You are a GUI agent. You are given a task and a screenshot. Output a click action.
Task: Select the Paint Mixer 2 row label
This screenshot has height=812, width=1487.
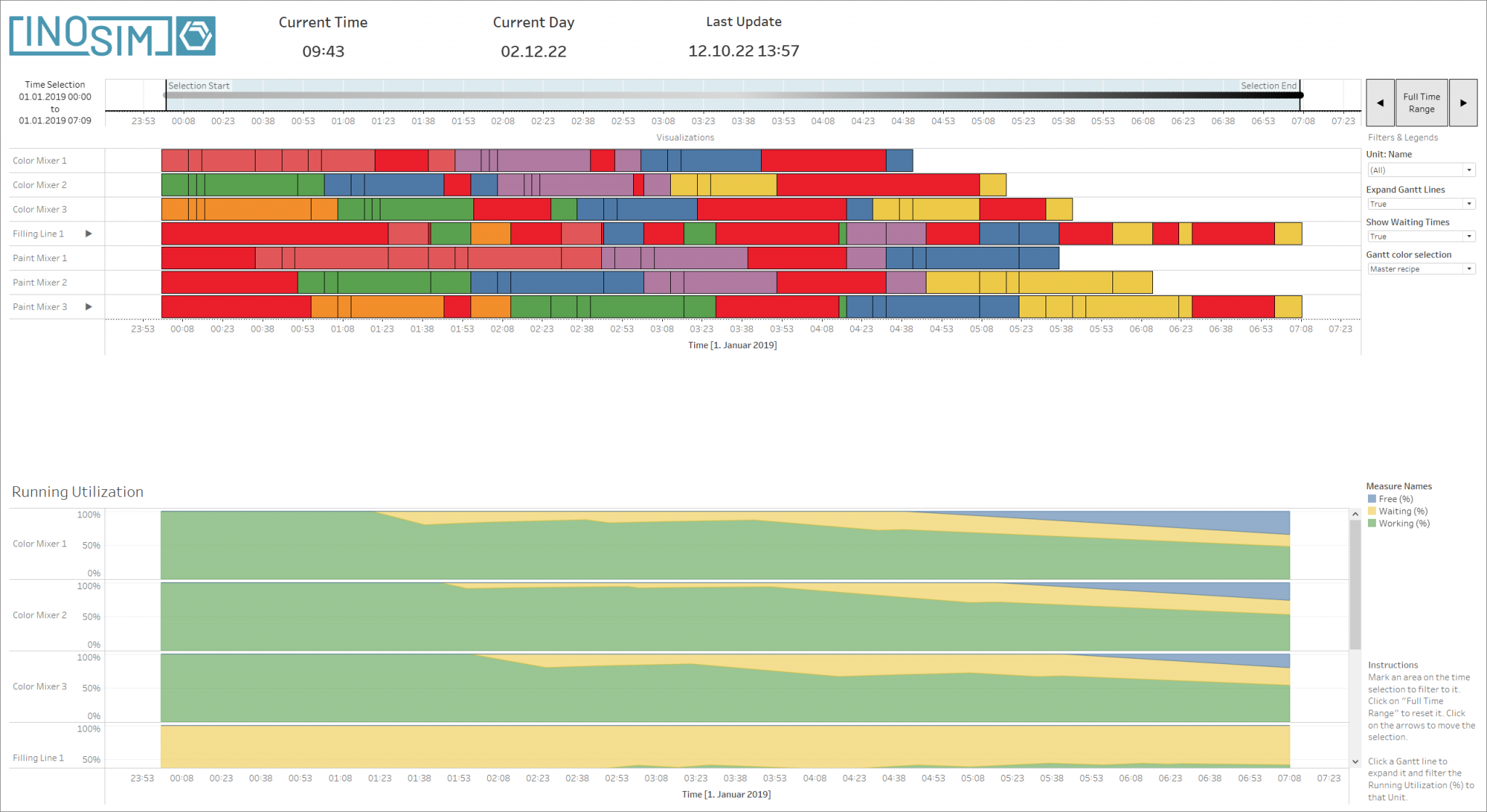click(40, 282)
